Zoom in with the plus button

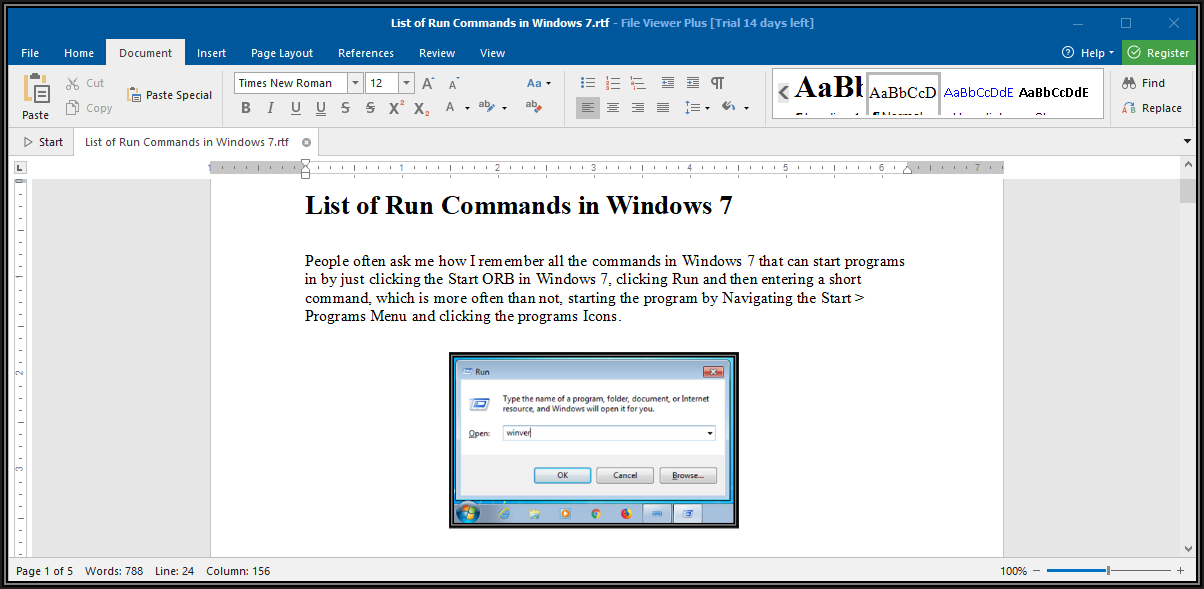1179,570
